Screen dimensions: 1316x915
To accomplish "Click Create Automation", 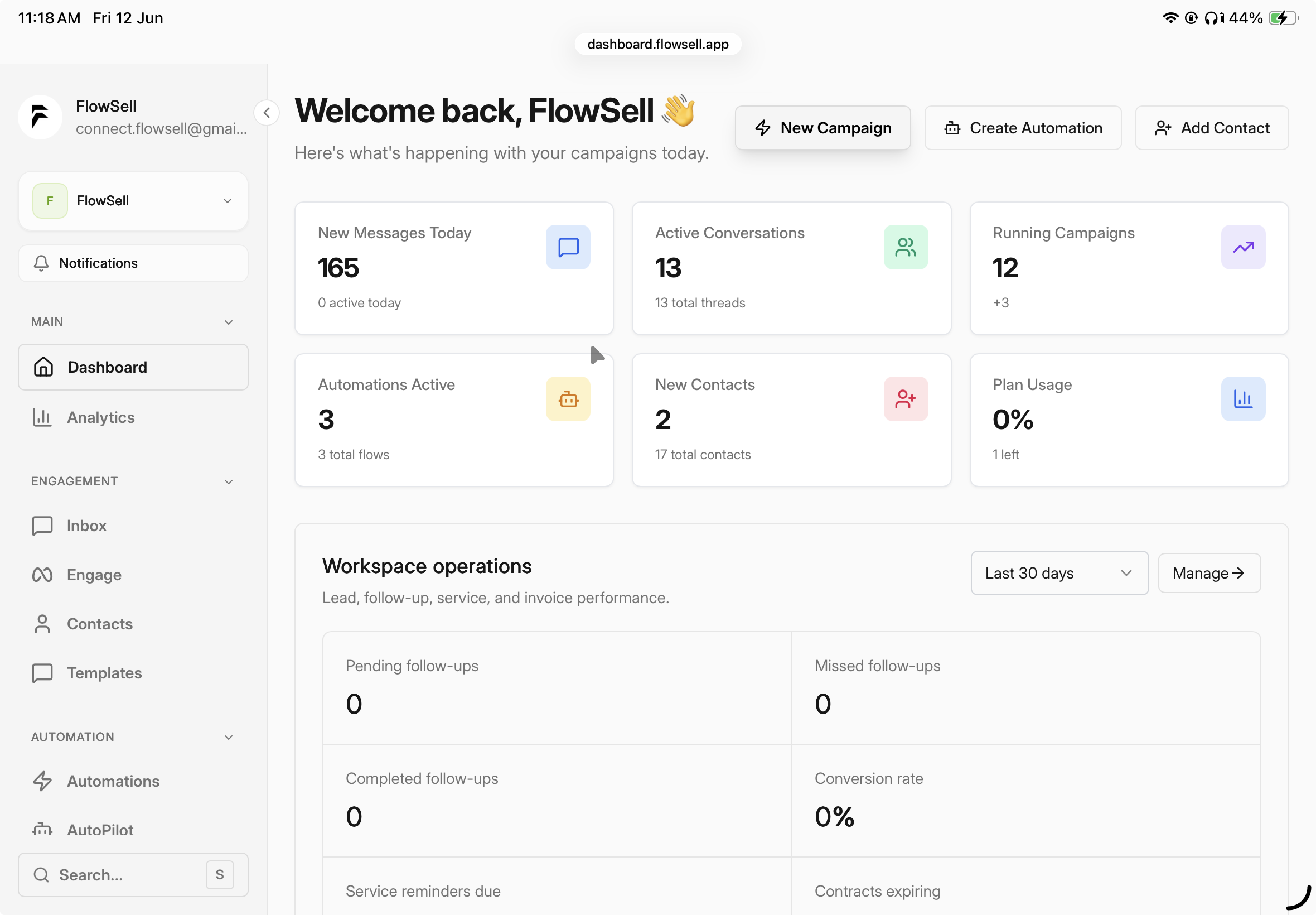I will (x=1023, y=128).
